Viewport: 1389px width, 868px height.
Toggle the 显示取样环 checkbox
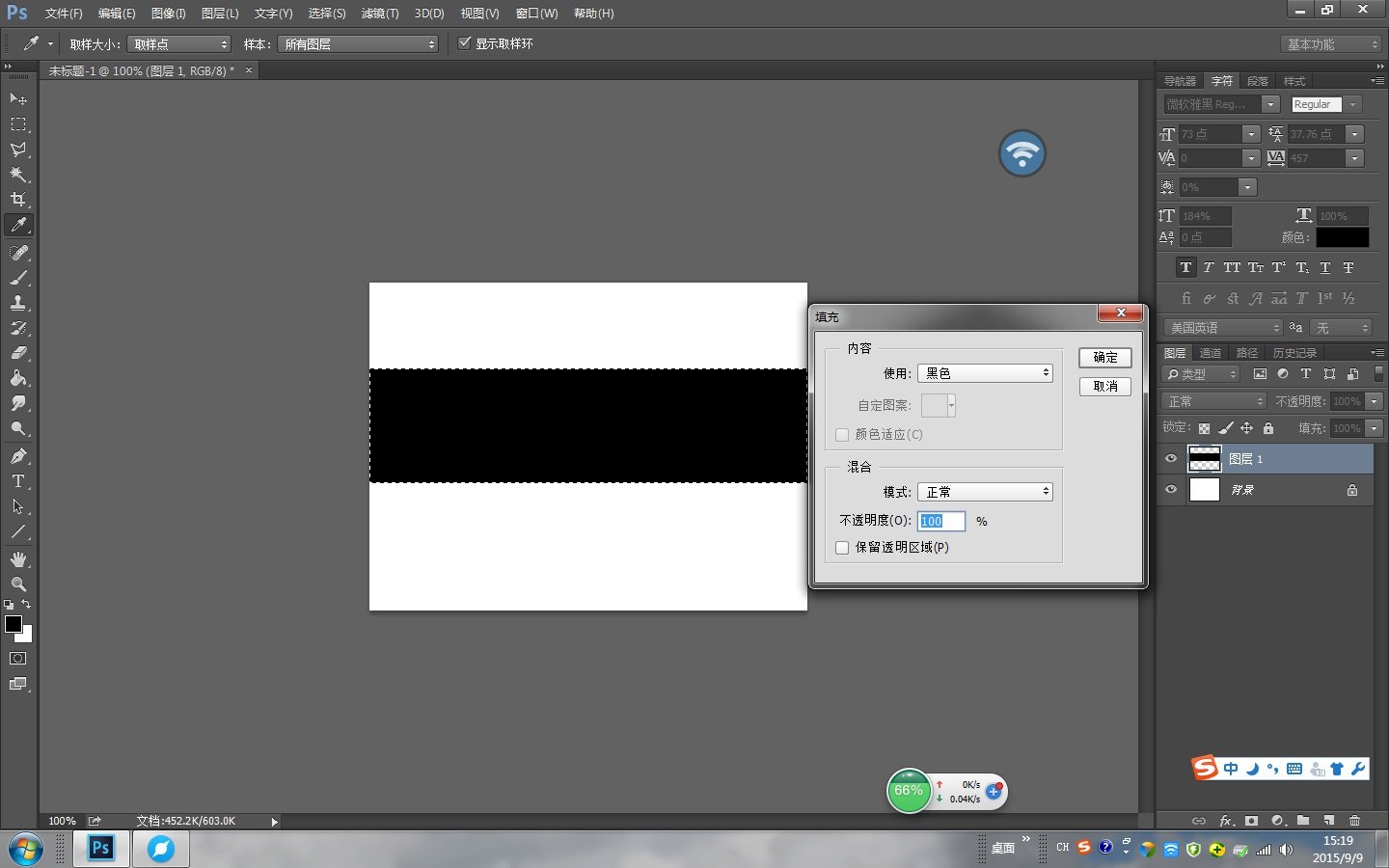(x=465, y=43)
